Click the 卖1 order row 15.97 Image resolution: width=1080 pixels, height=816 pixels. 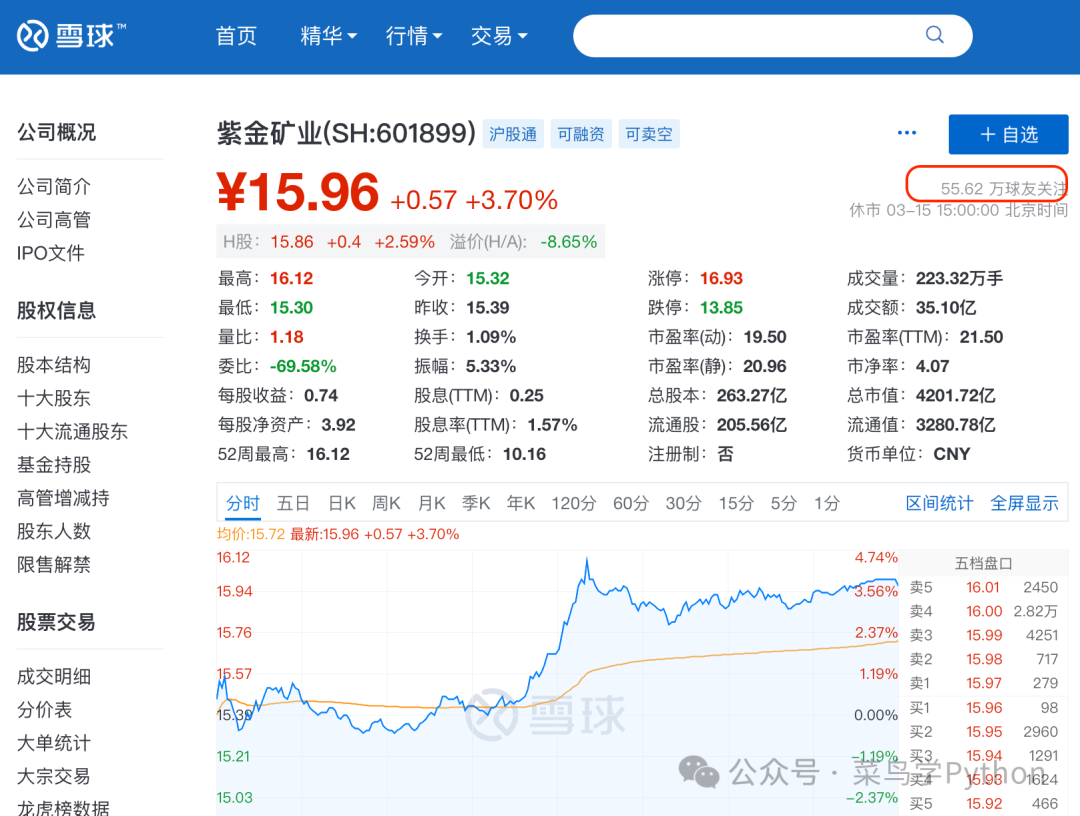[x=984, y=683]
